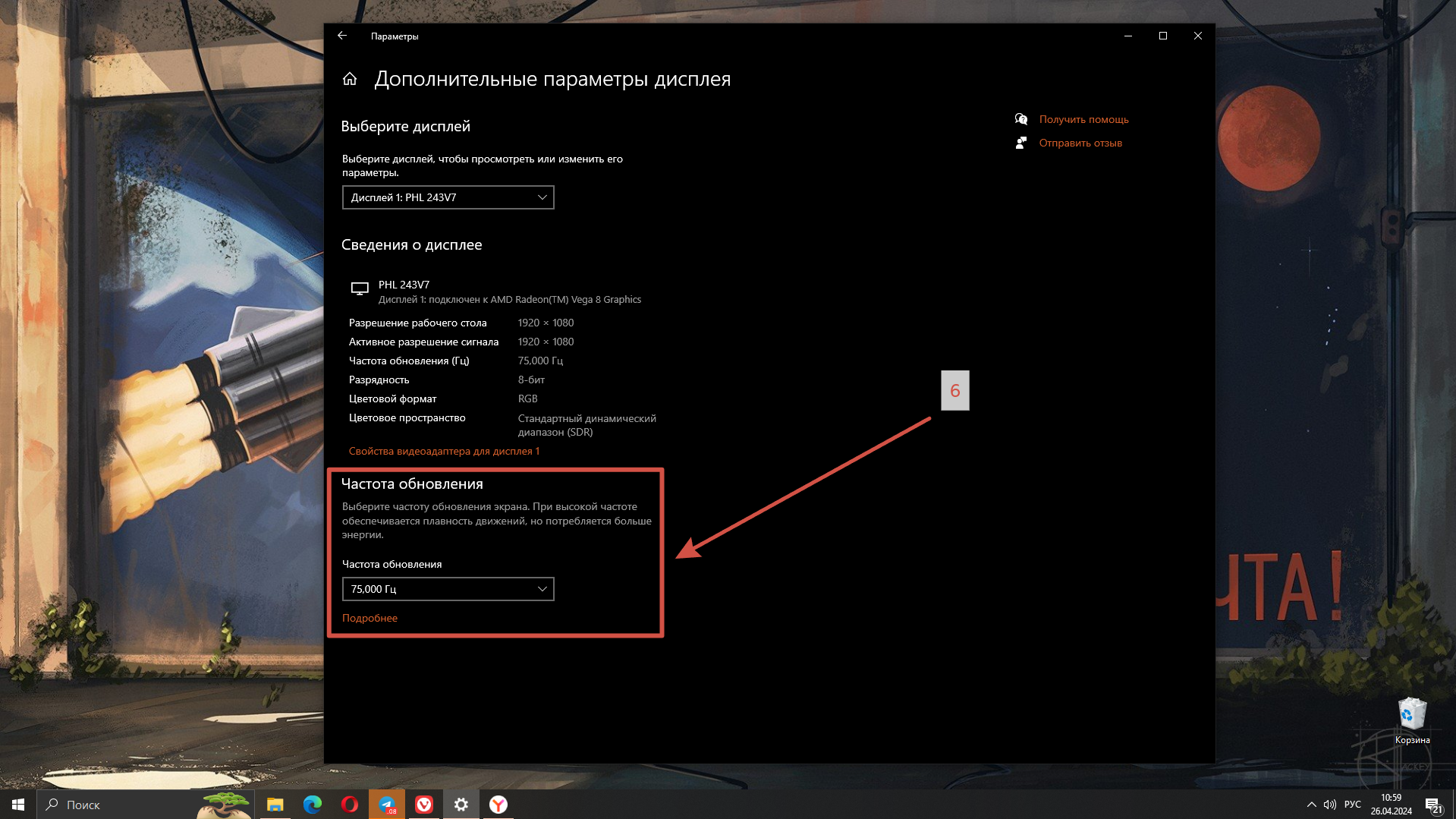This screenshot has height=819, width=1456.
Task: Open the Vivaldi browser taskbar icon
Action: click(x=424, y=805)
